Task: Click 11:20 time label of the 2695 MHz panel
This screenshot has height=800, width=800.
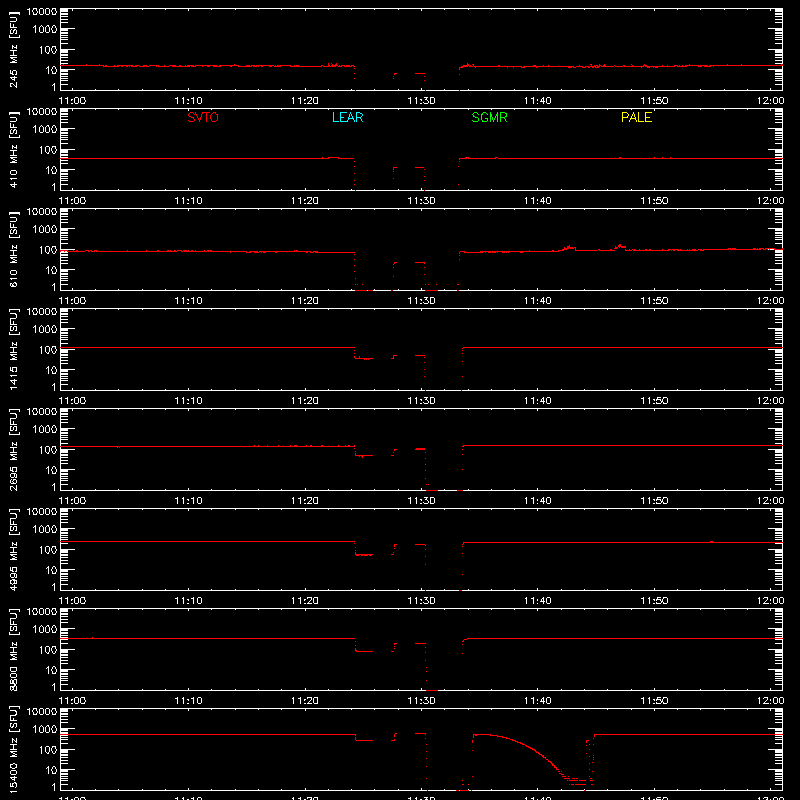Action: tap(305, 501)
